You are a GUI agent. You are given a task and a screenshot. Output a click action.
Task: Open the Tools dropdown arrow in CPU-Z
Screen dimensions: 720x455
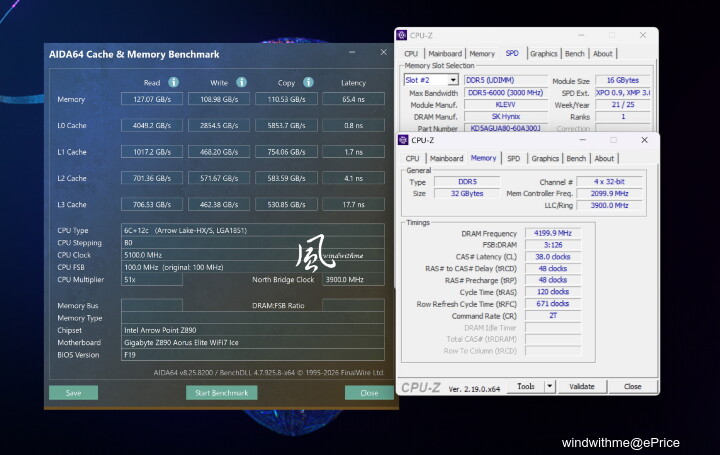tap(550, 386)
